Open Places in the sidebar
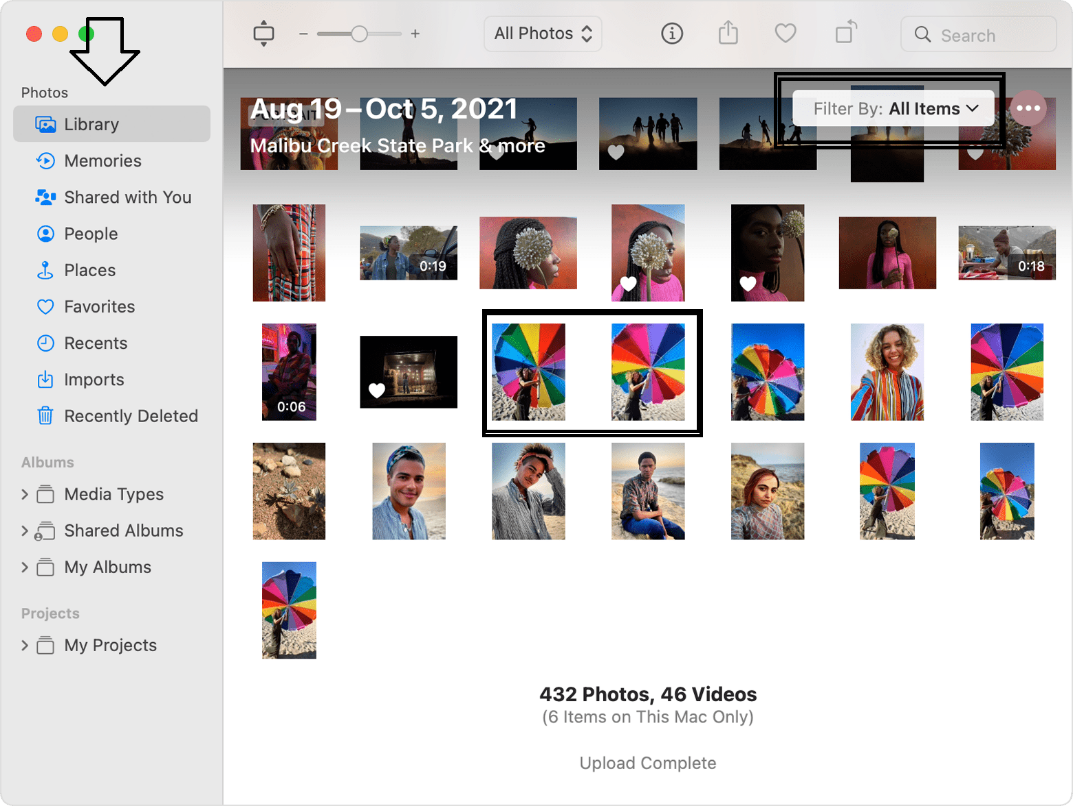This screenshot has width=1073, height=806. 90,270
